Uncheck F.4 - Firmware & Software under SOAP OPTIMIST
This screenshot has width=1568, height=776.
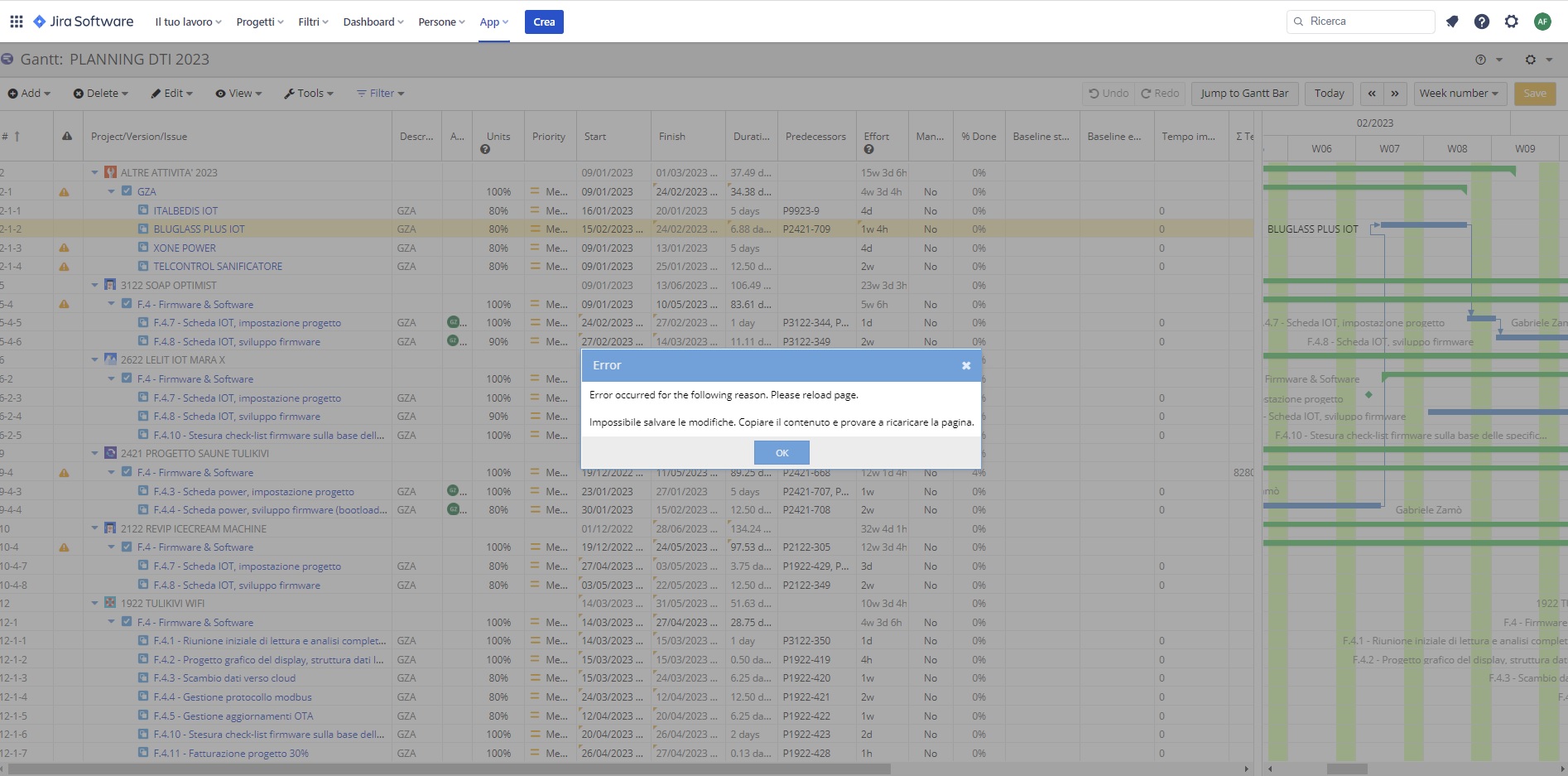127,304
